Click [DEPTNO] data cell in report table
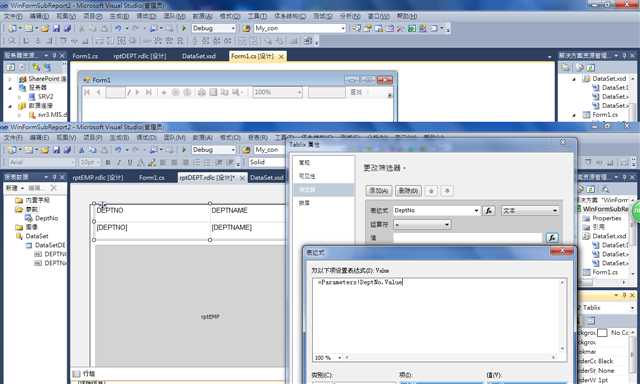Image resolution: width=640 pixels, height=384 pixels. click(112, 228)
